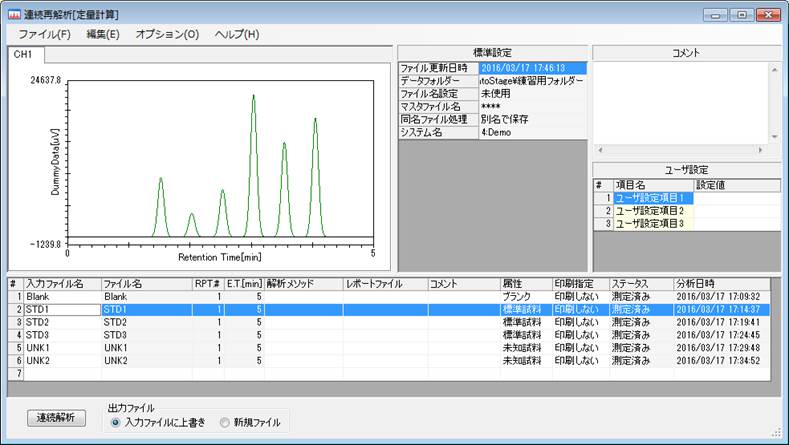
Task: Select the CH1 chromatogram tab
Action: [23, 54]
